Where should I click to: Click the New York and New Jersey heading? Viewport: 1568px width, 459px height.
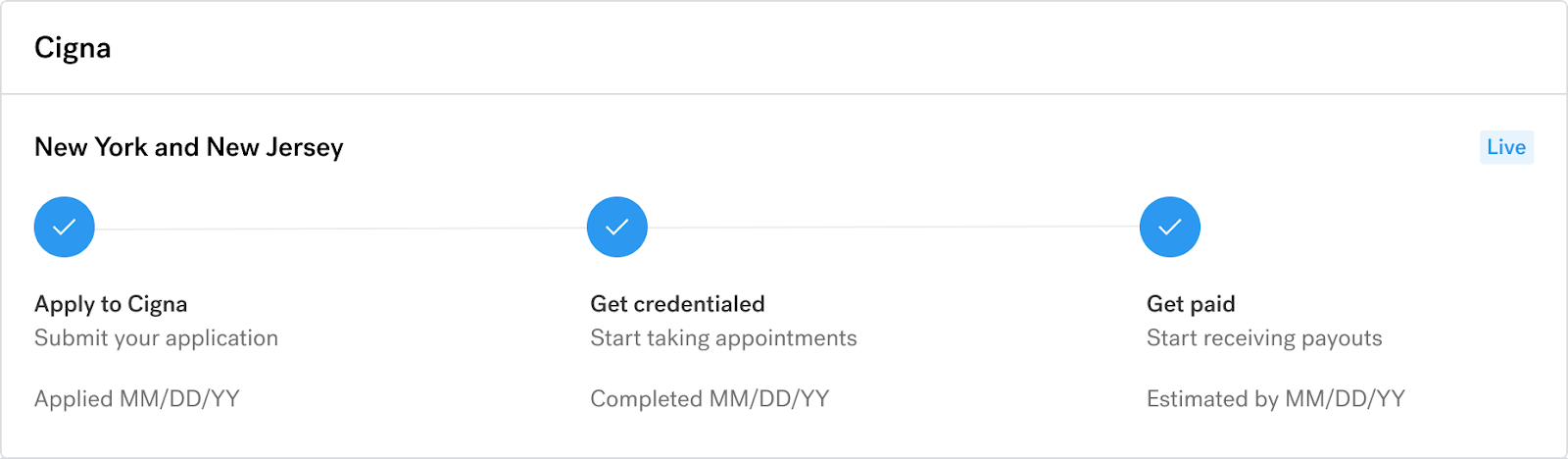point(188,147)
